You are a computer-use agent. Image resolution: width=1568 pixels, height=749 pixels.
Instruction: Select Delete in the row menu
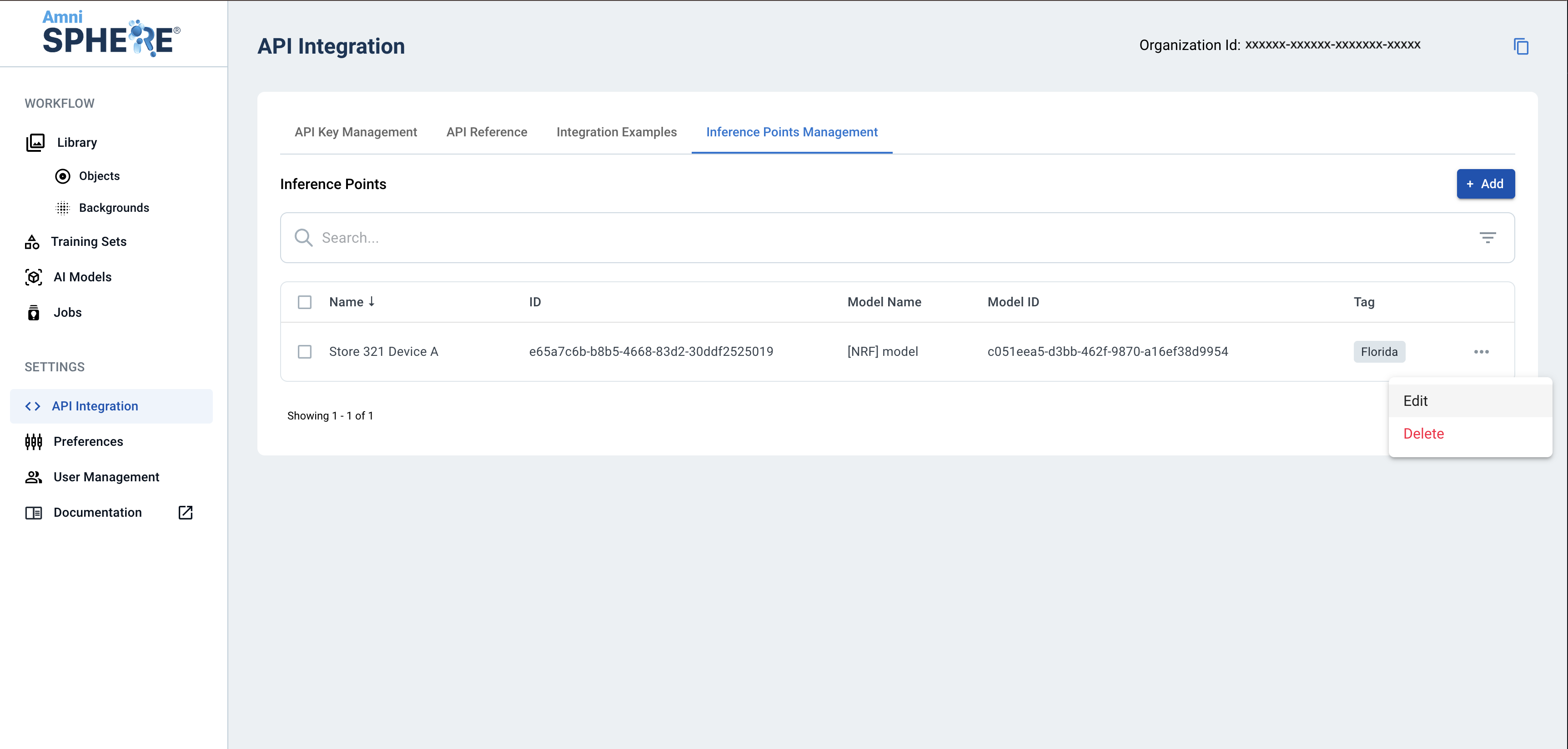coord(1423,434)
